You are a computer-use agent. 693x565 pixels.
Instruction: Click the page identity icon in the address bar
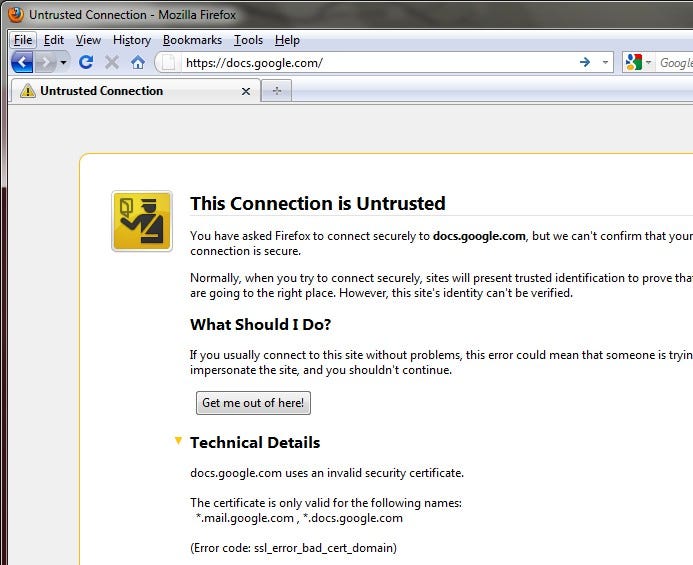168,62
